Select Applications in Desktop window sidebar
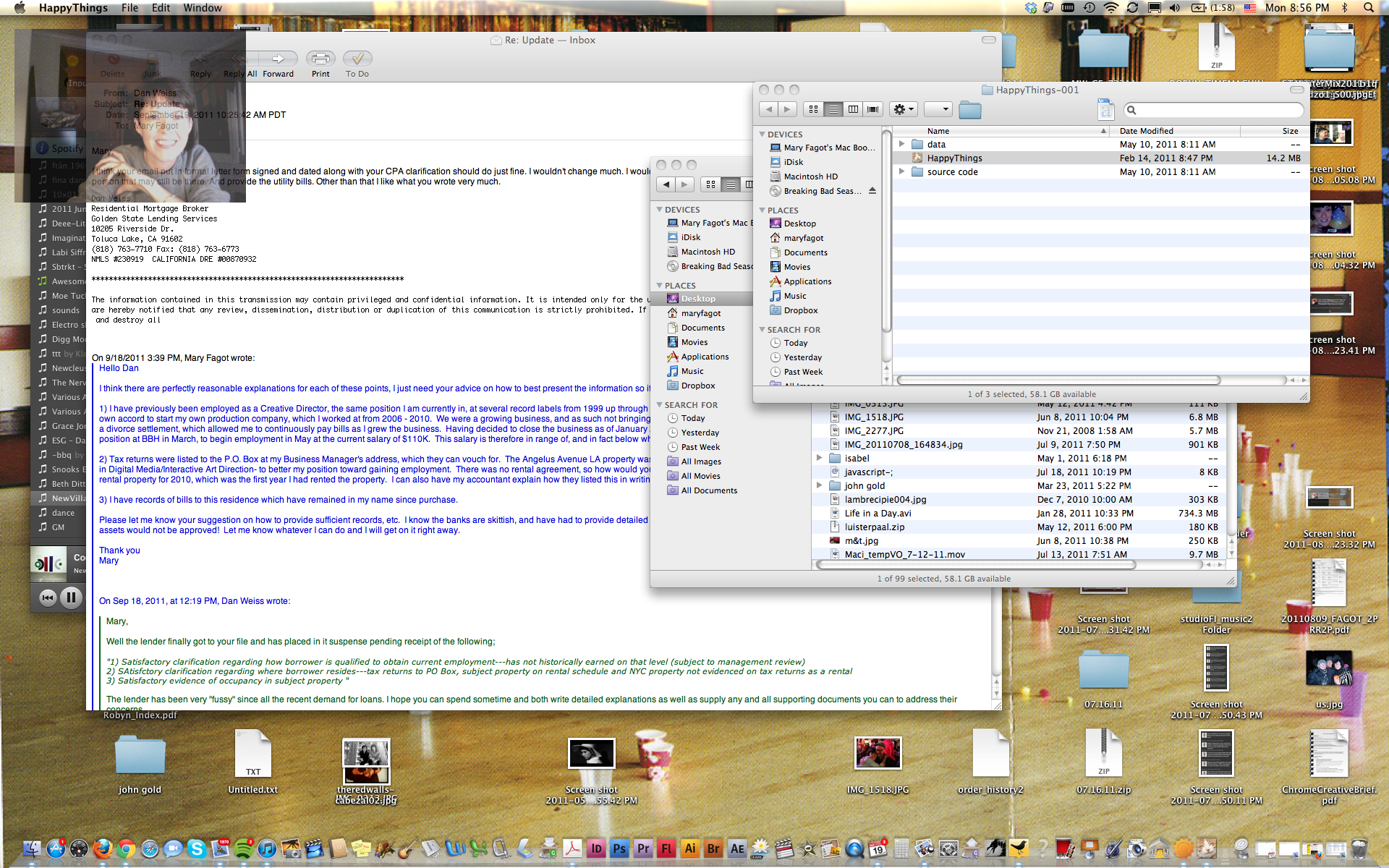The height and width of the screenshot is (868, 1389). (x=705, y=357)
